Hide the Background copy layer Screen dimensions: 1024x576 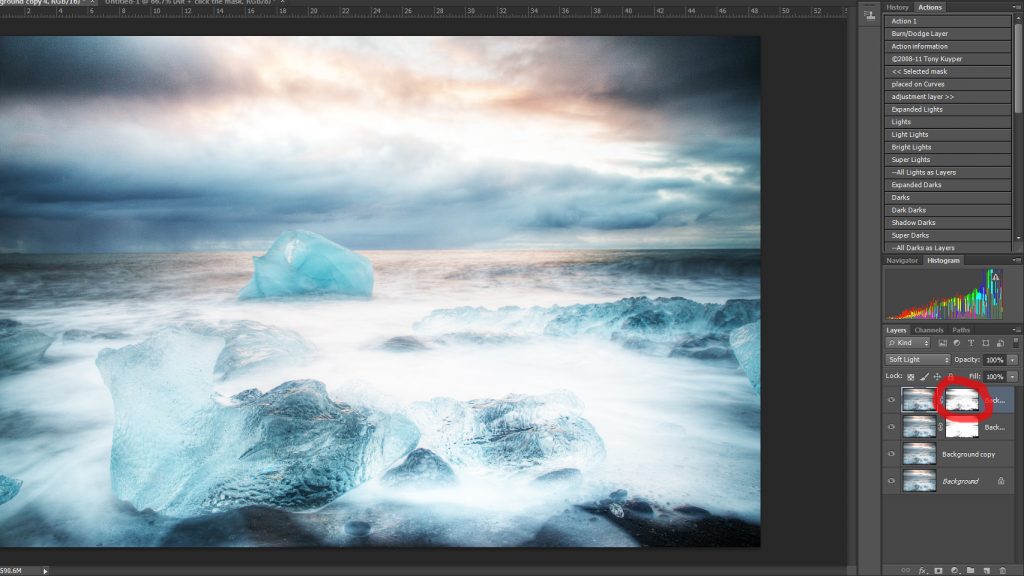click(892, 454)
